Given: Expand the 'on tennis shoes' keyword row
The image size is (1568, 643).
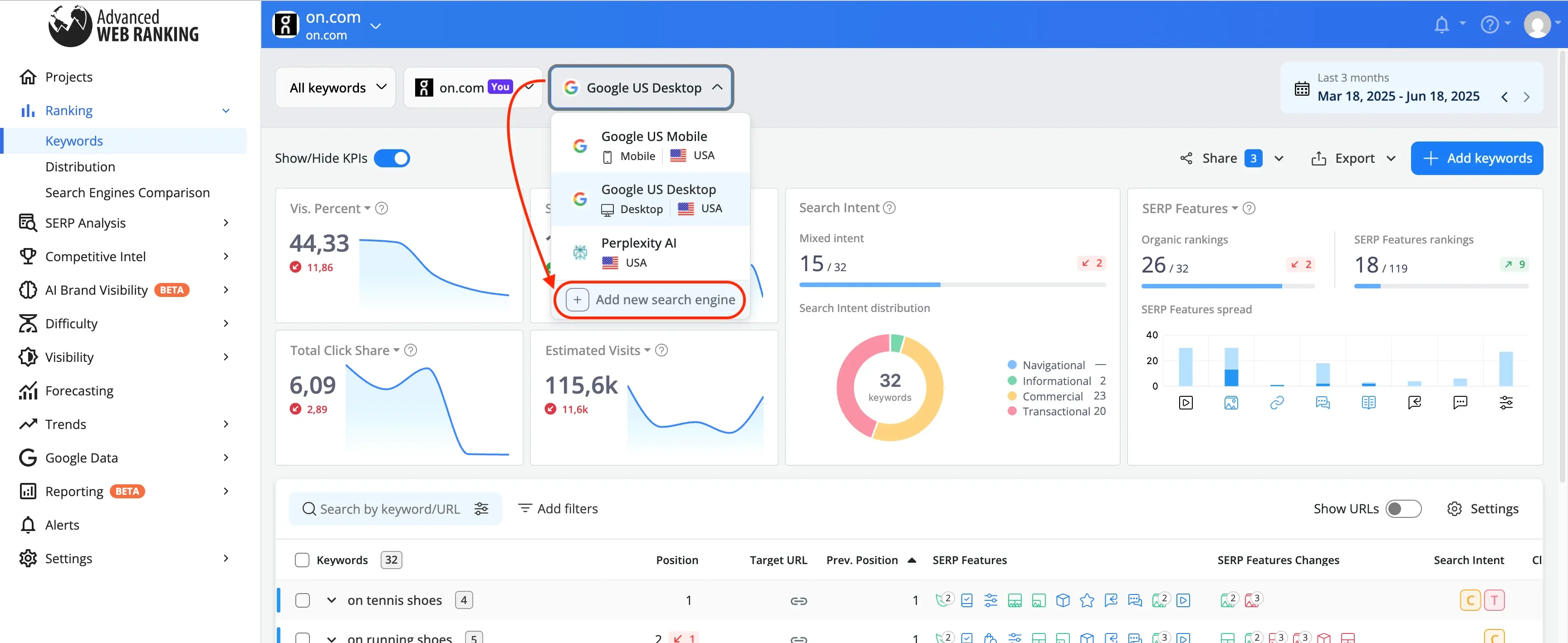Looking at the screenshot, I should point(331,600).
